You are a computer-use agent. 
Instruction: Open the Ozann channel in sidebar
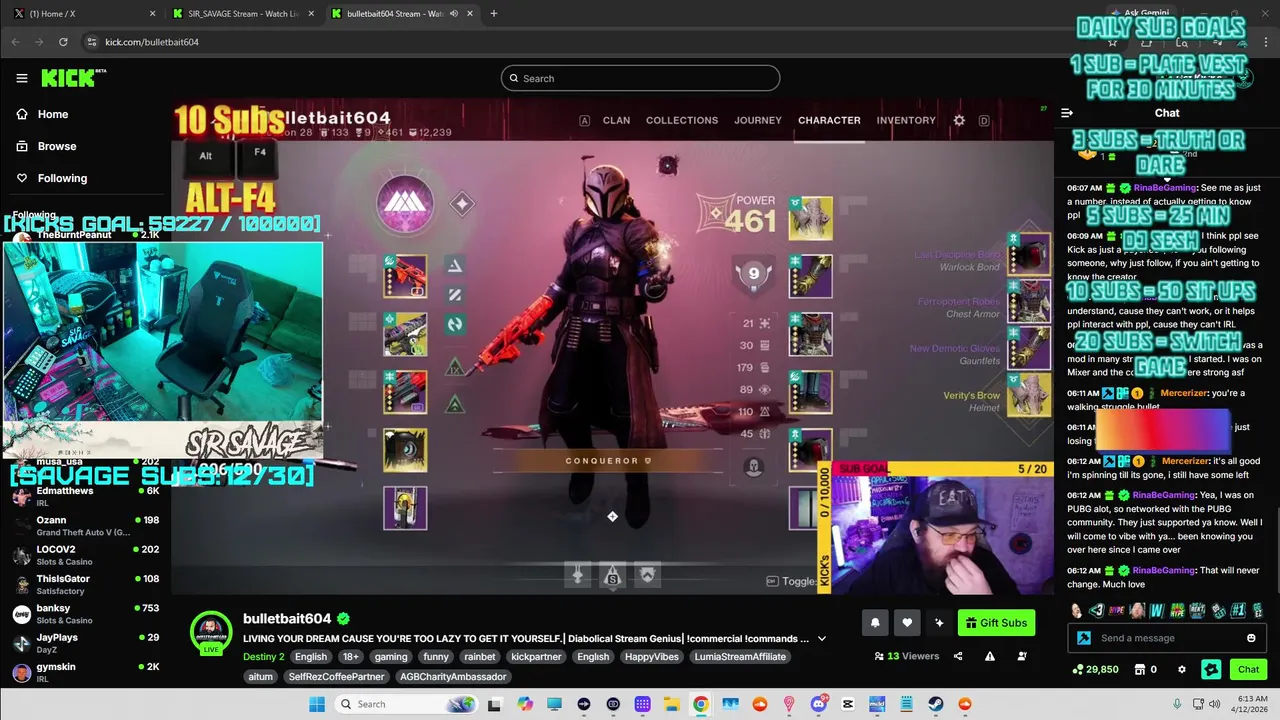85,526
